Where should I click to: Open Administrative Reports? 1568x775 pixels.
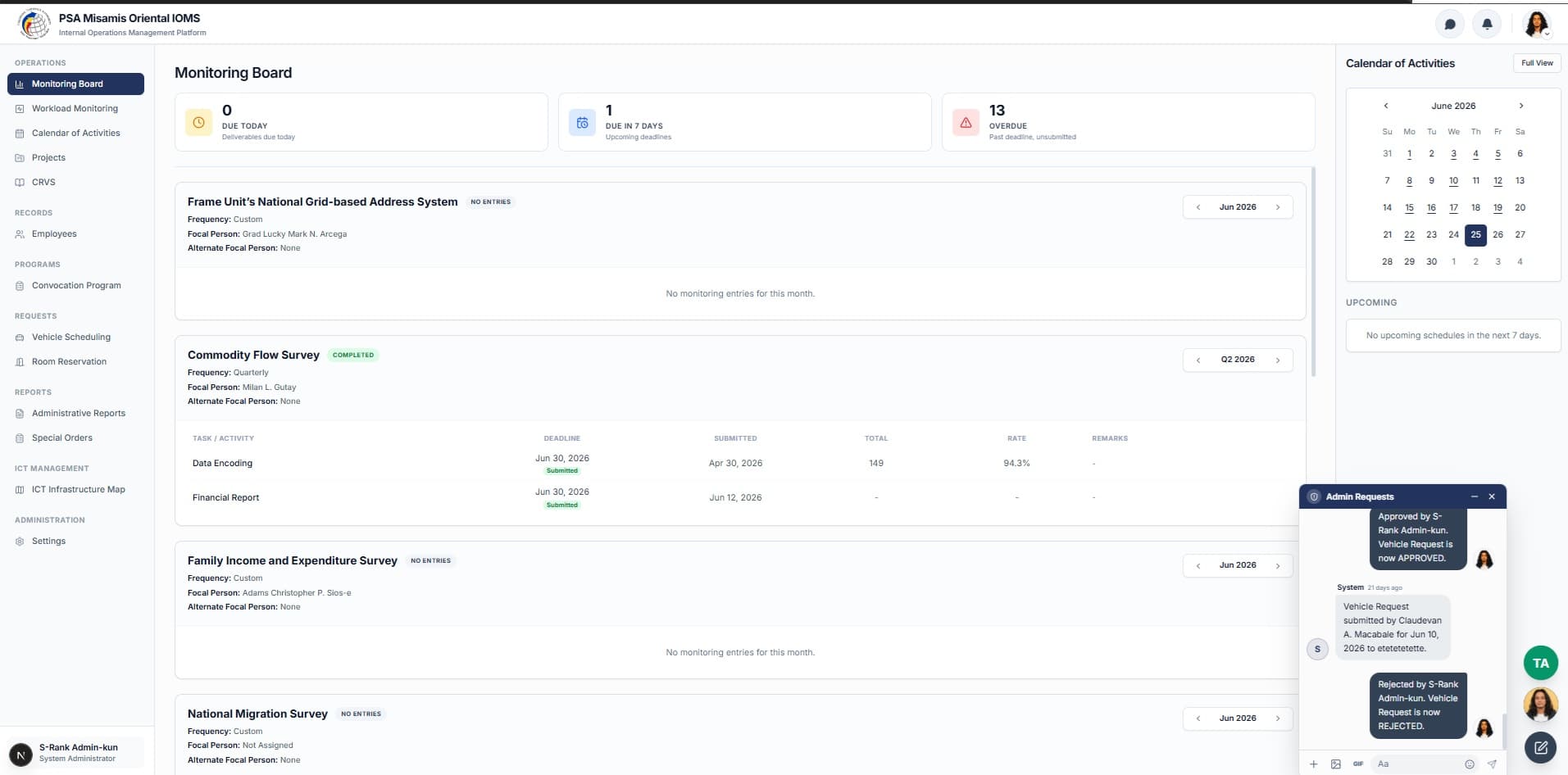tap(75, 413)
